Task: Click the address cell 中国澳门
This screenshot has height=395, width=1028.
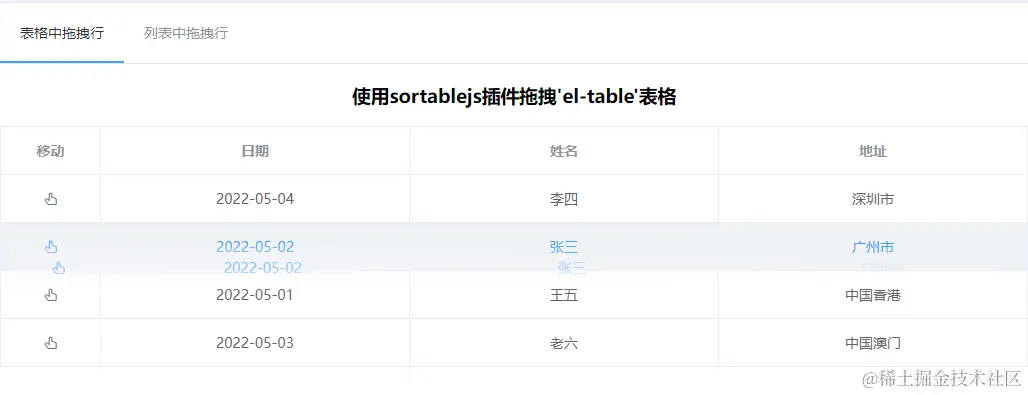Action: point(873,343)
